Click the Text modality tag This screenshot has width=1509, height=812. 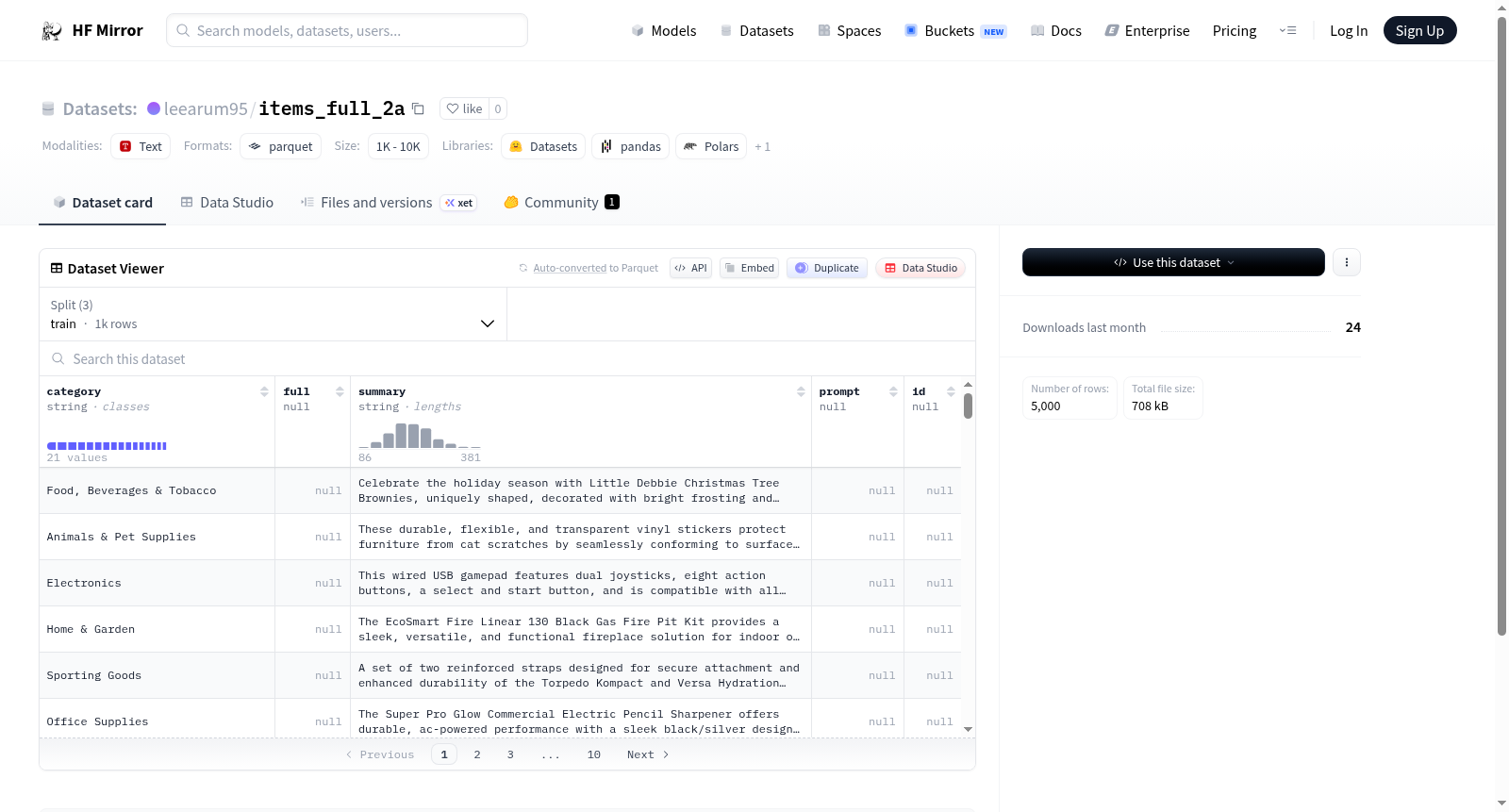click(141, 146)
